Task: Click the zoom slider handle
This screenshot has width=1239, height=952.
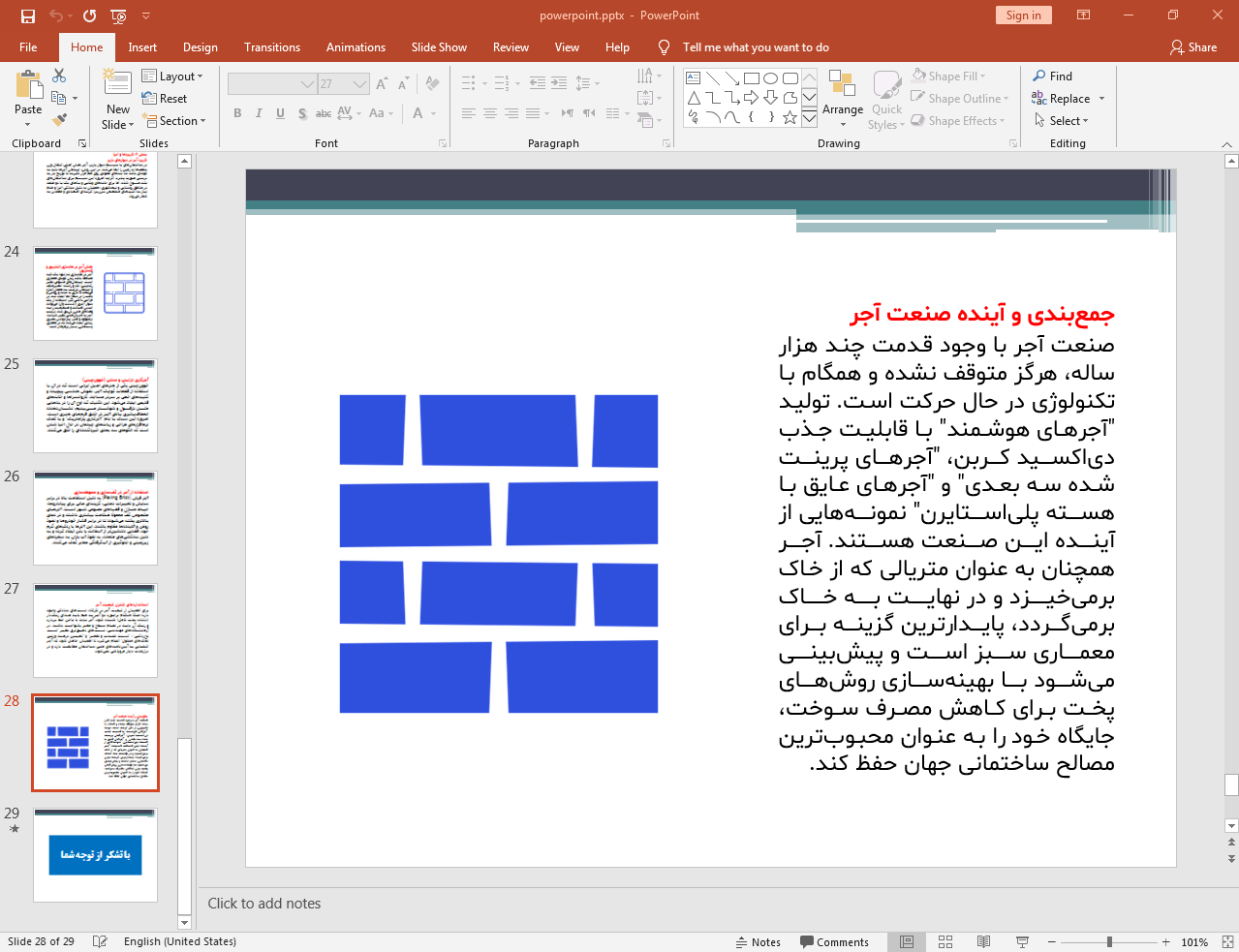Action: 1109,941
